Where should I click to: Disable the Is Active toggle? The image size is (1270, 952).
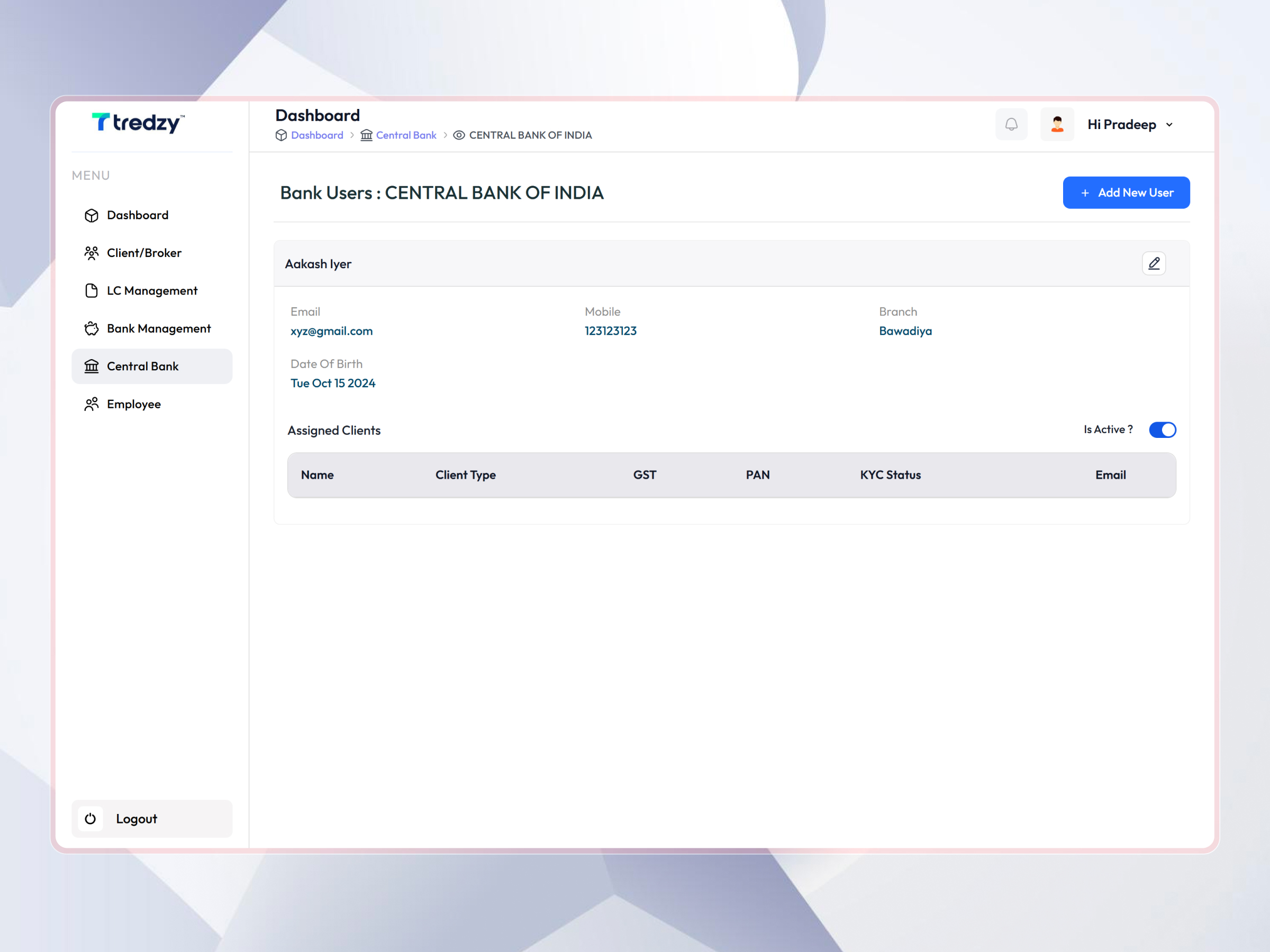coord(1163,430)
